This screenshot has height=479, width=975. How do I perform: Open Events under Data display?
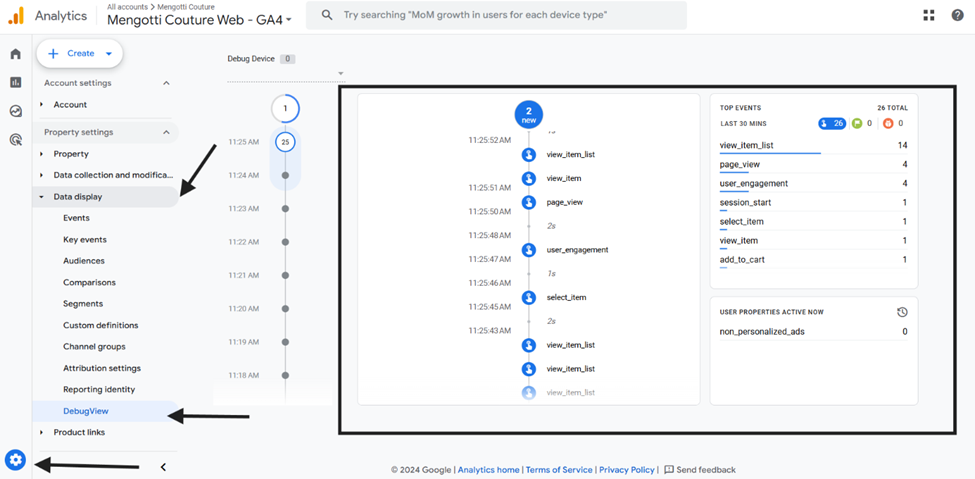pyautogui.click(x=76, y=218)
